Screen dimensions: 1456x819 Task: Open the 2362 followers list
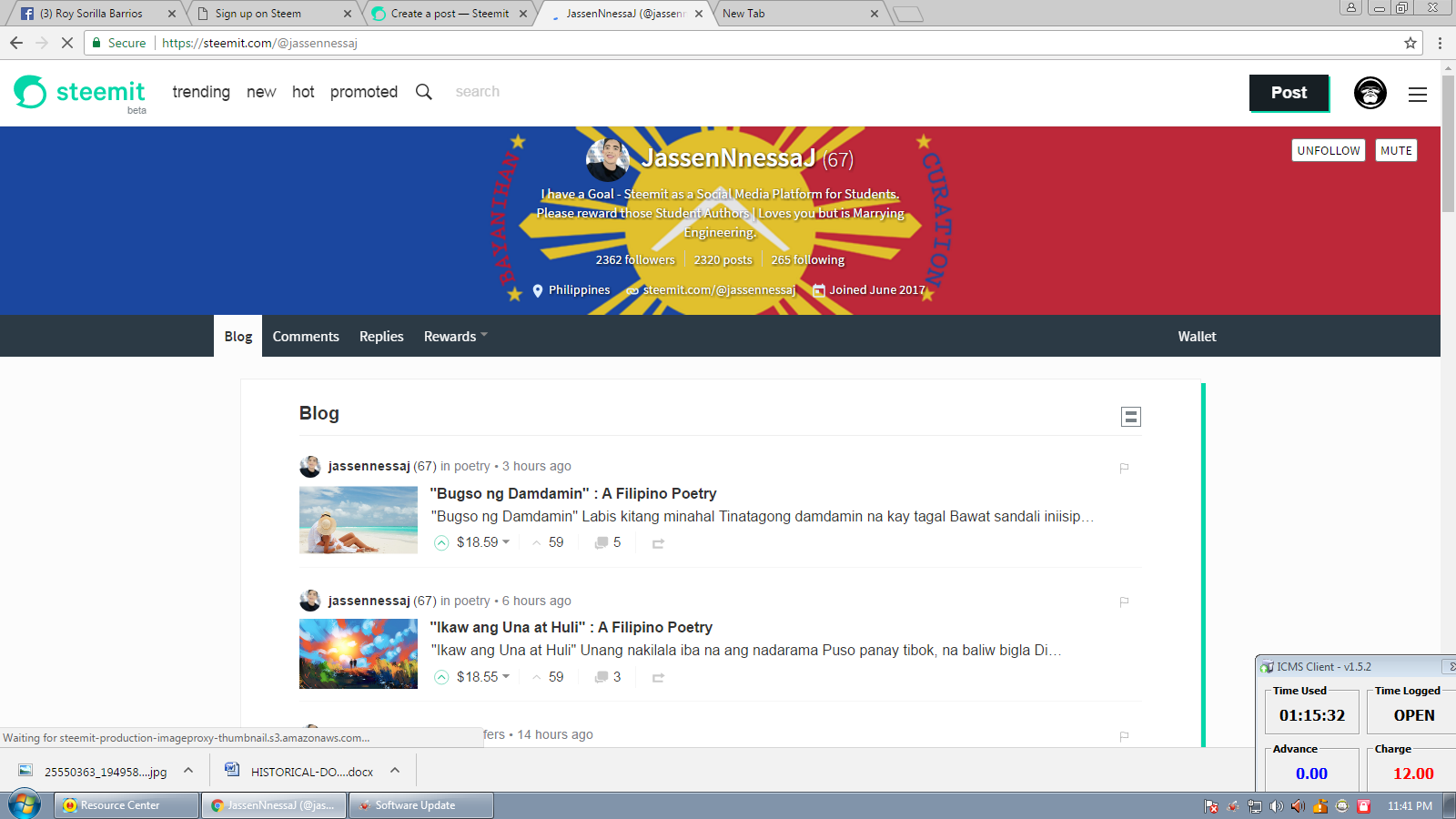tap(635, 260)
